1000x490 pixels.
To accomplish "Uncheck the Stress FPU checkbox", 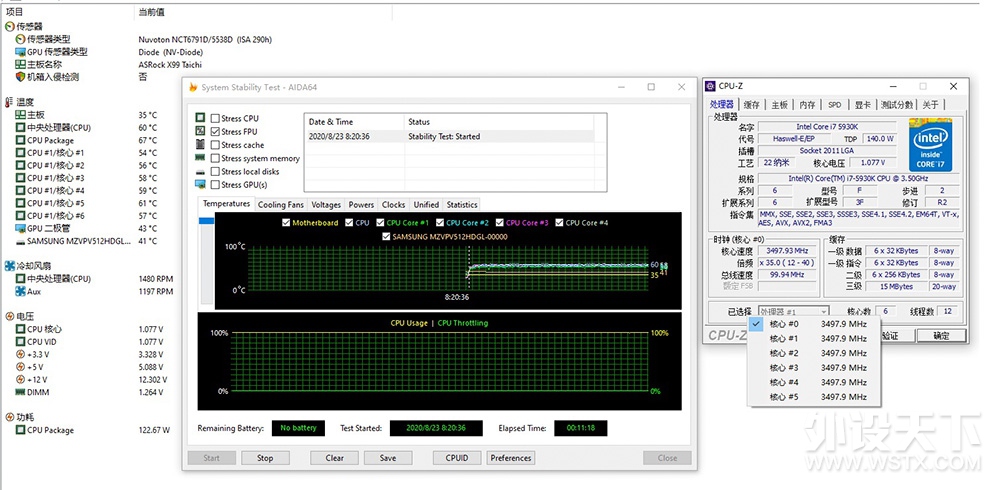I will tap(215, 131).
